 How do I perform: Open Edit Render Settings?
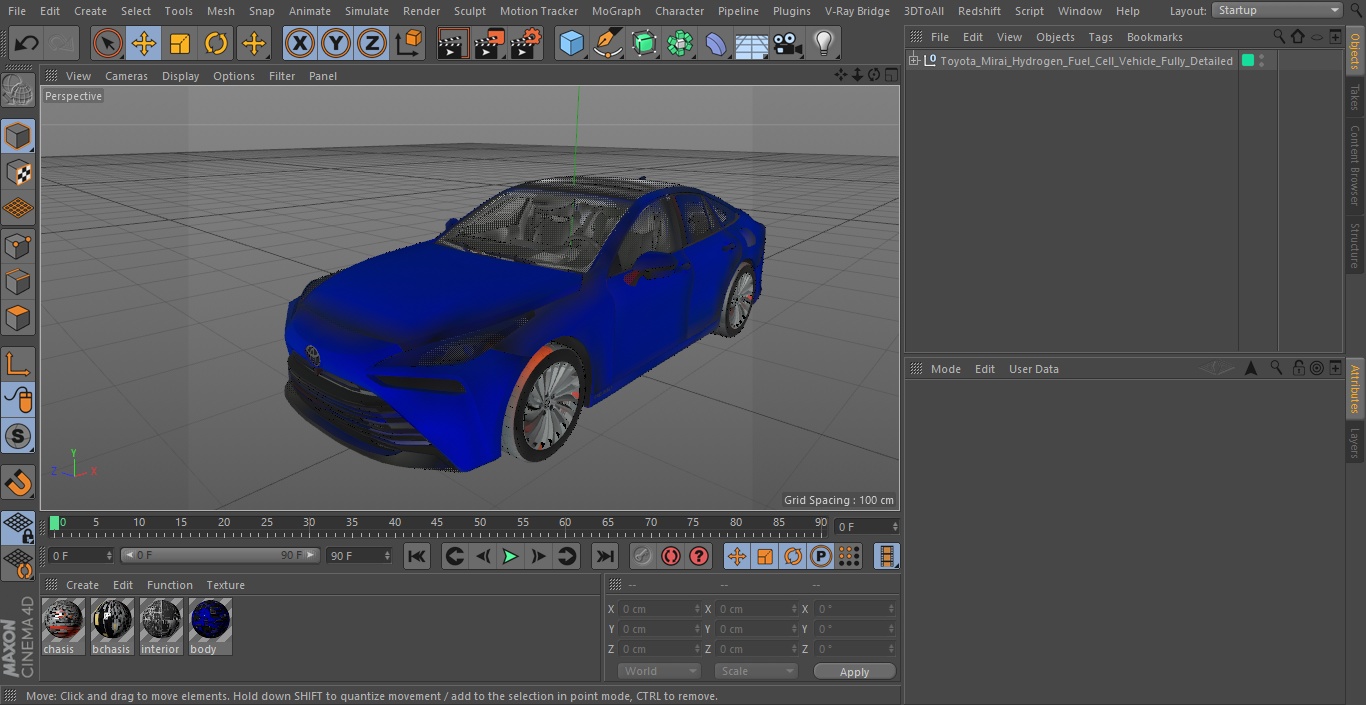click(x=527, y=43)
